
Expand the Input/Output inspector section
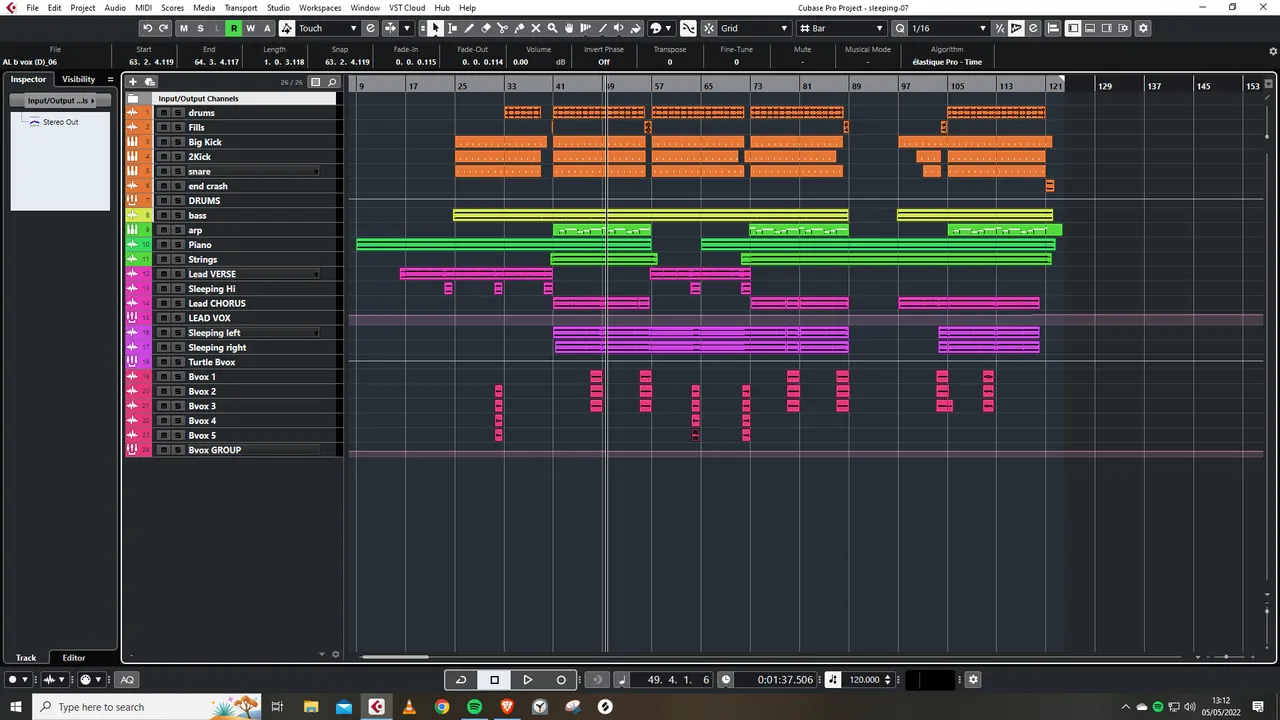click(60, 100)
